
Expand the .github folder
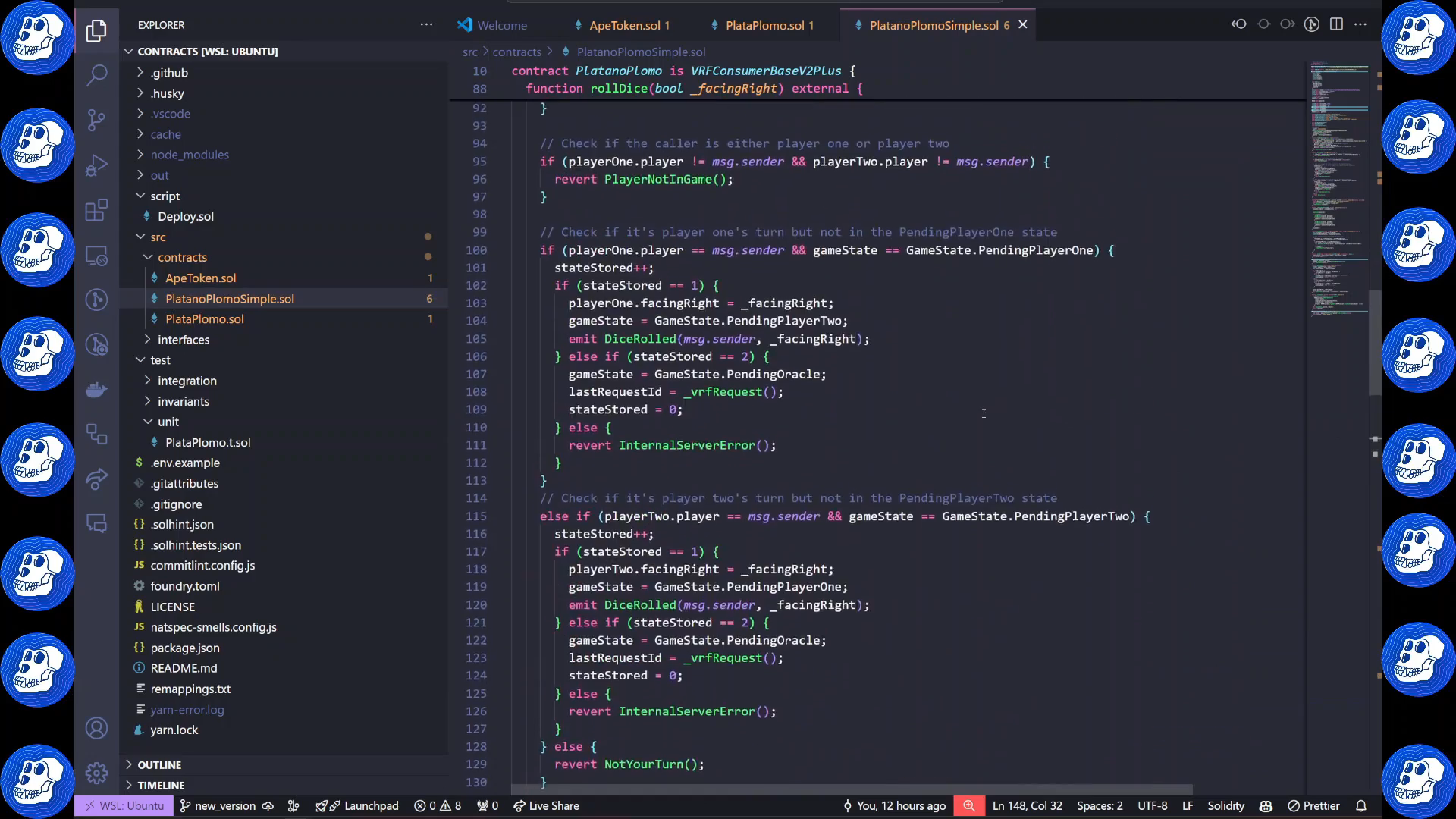coord(284,73)
